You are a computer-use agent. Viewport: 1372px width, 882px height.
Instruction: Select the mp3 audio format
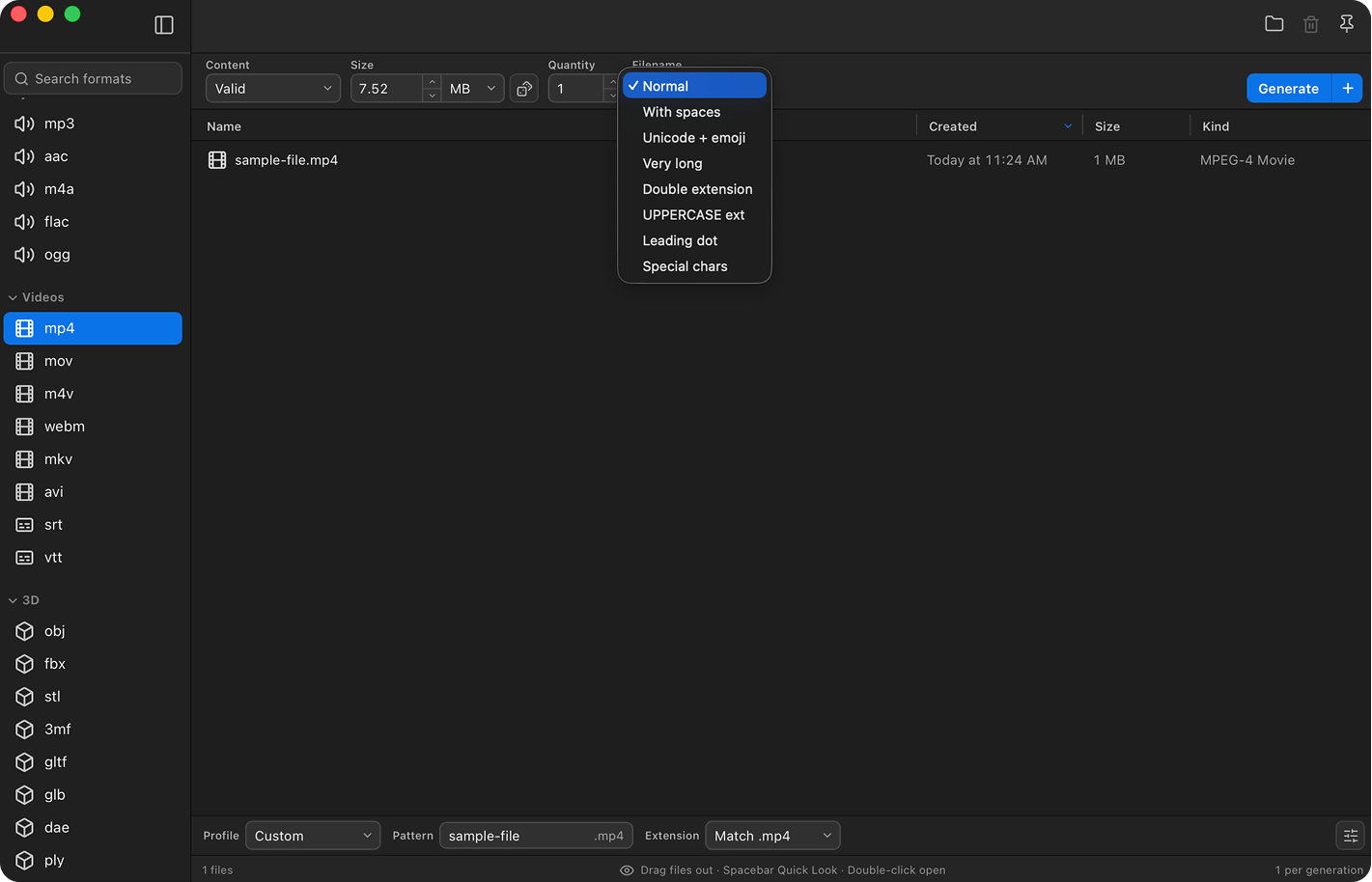coord(93,124)
